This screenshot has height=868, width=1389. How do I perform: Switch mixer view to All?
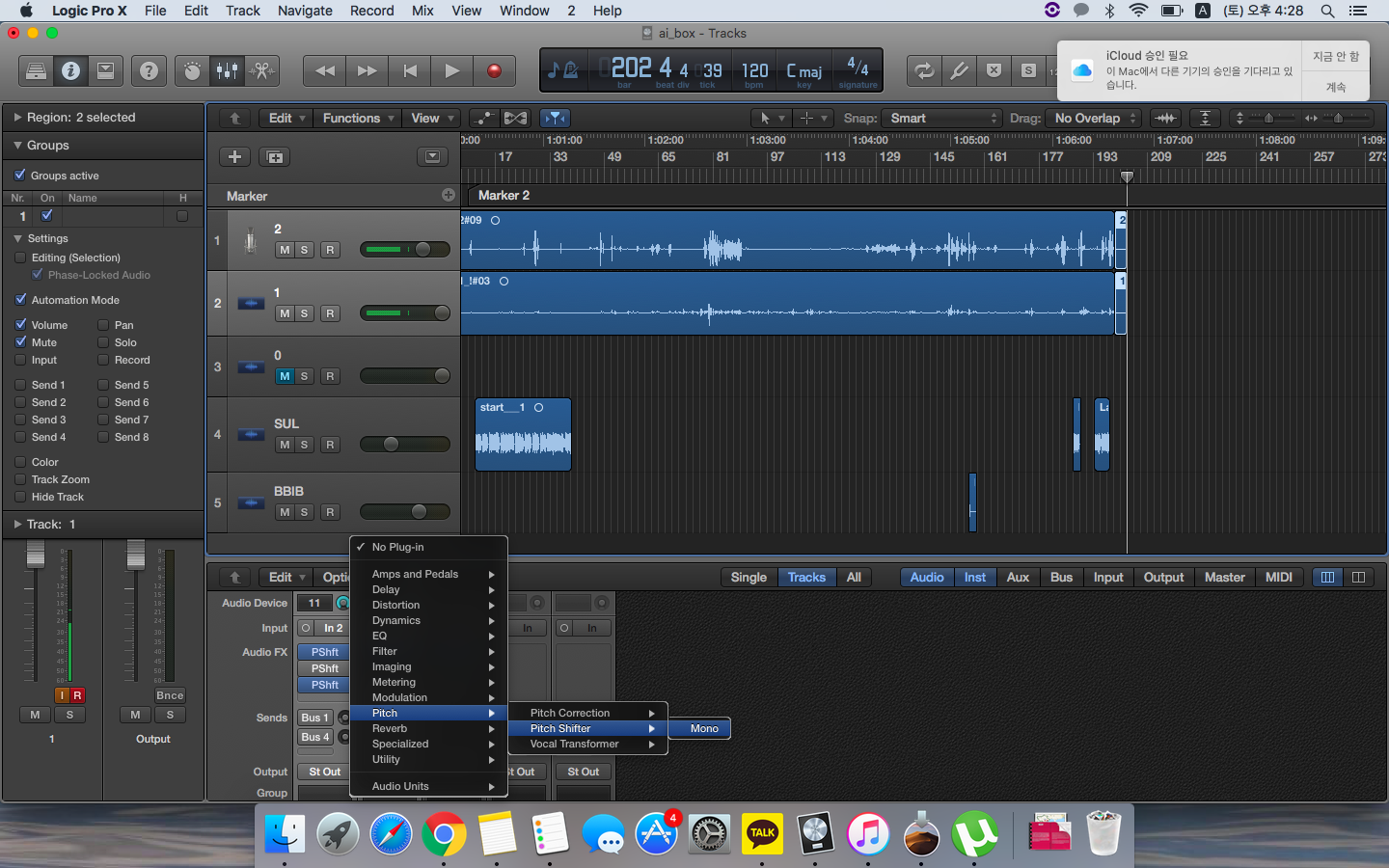[854, 577]
